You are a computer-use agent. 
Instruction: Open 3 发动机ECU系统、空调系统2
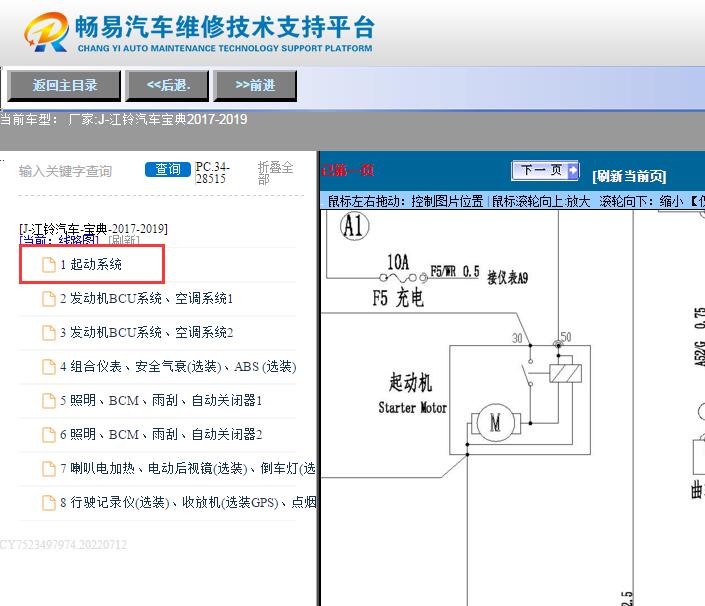pyautogui.click(x=147, y=333)
